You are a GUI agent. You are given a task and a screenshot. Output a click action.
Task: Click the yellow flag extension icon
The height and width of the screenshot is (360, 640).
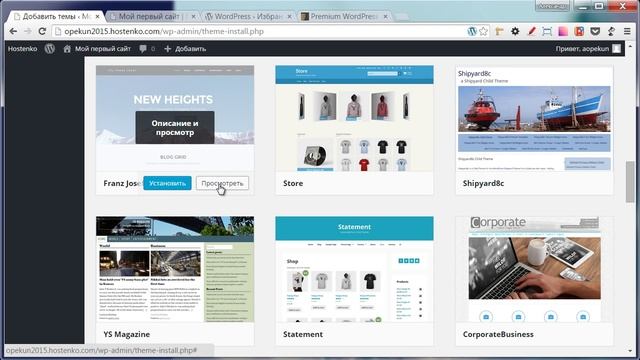pyautogui.click(x=499, y=31)
